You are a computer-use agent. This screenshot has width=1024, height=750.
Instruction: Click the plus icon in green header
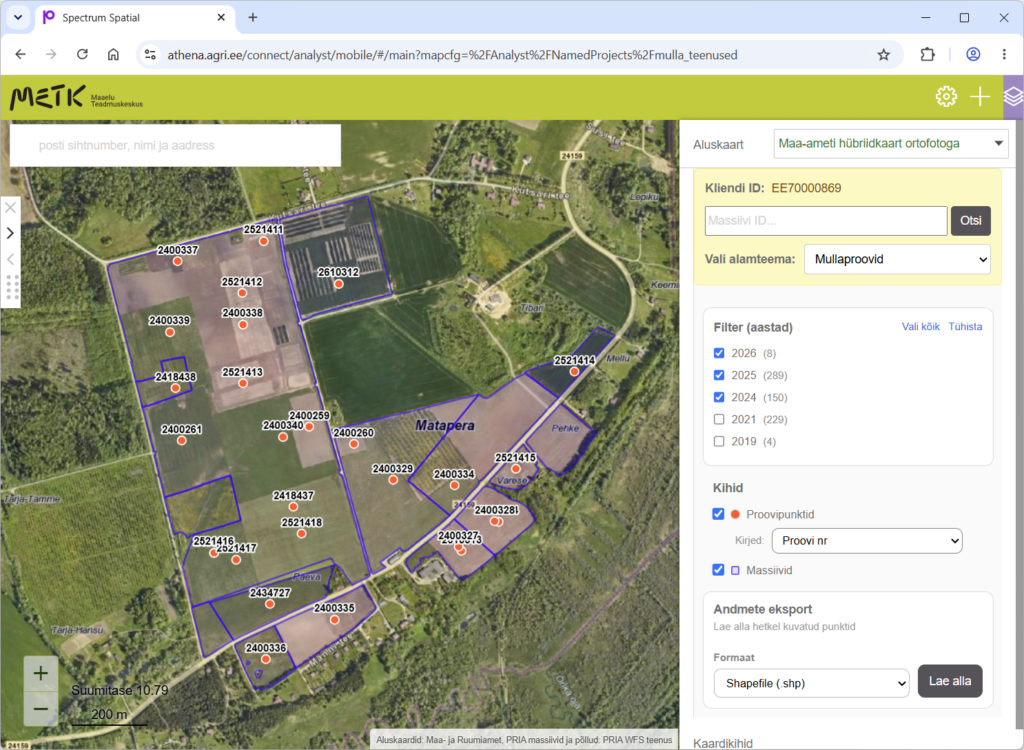coord(980,97)
